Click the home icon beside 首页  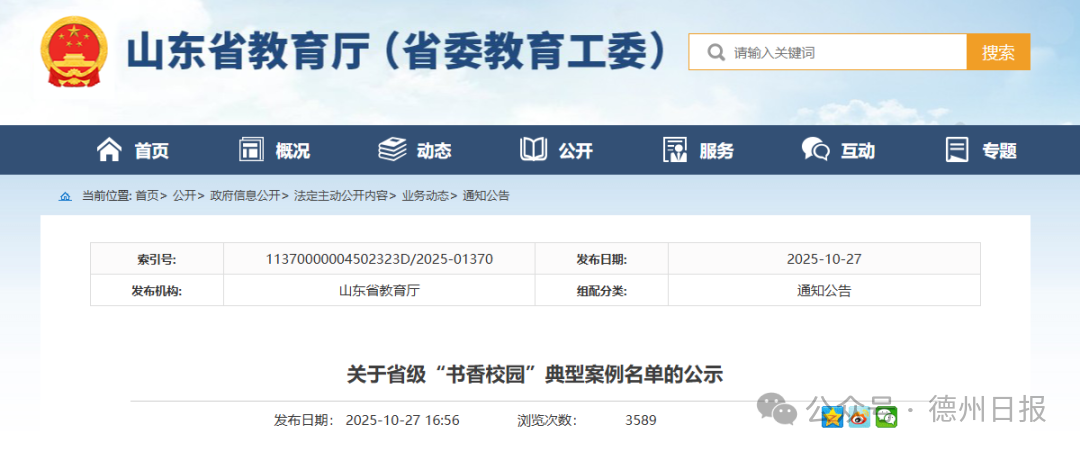coord(109,150)
